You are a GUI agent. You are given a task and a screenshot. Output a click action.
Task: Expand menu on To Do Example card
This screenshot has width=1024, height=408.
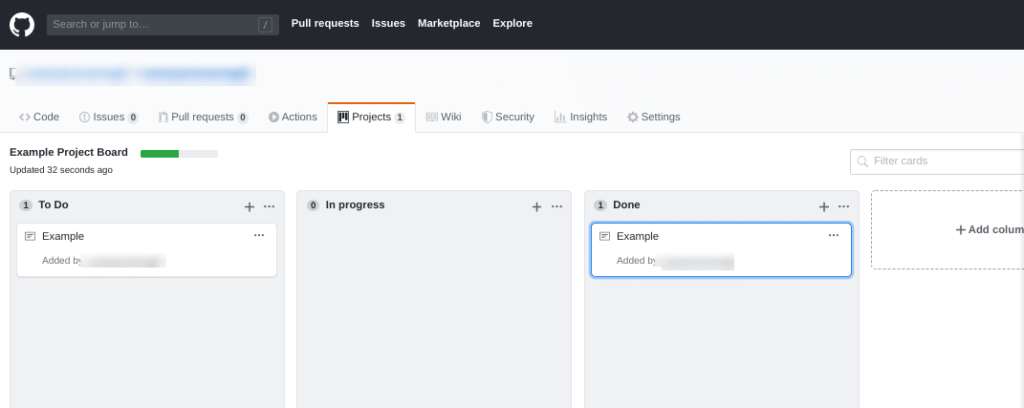259,235
